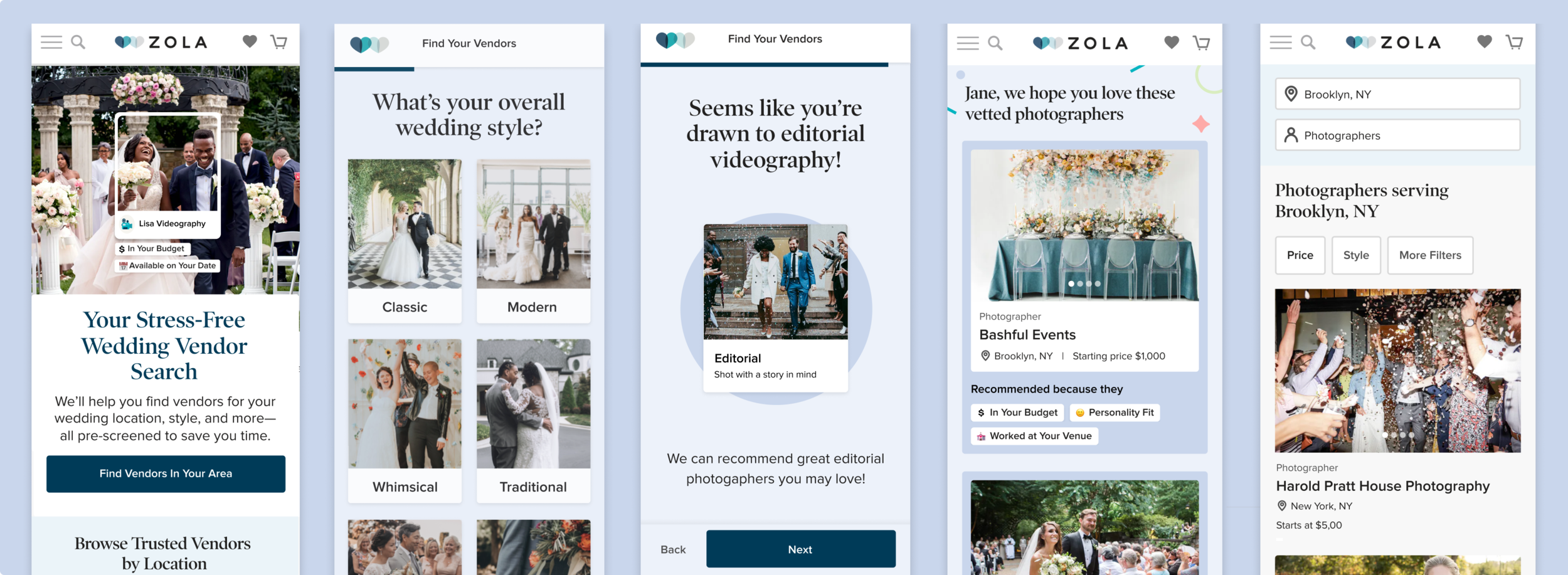Click progress bar on wedding style screen

(x=469, y=69)
